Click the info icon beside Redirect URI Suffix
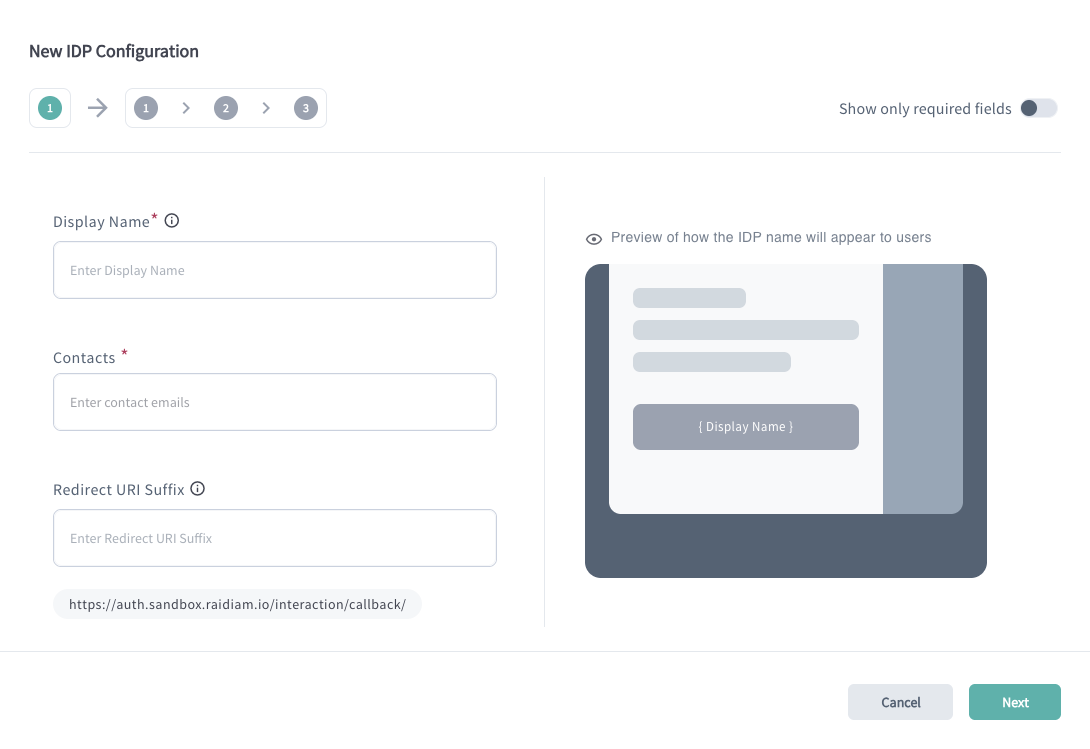Viewport: 1090px width, 749px height. (x=197, y=488)
